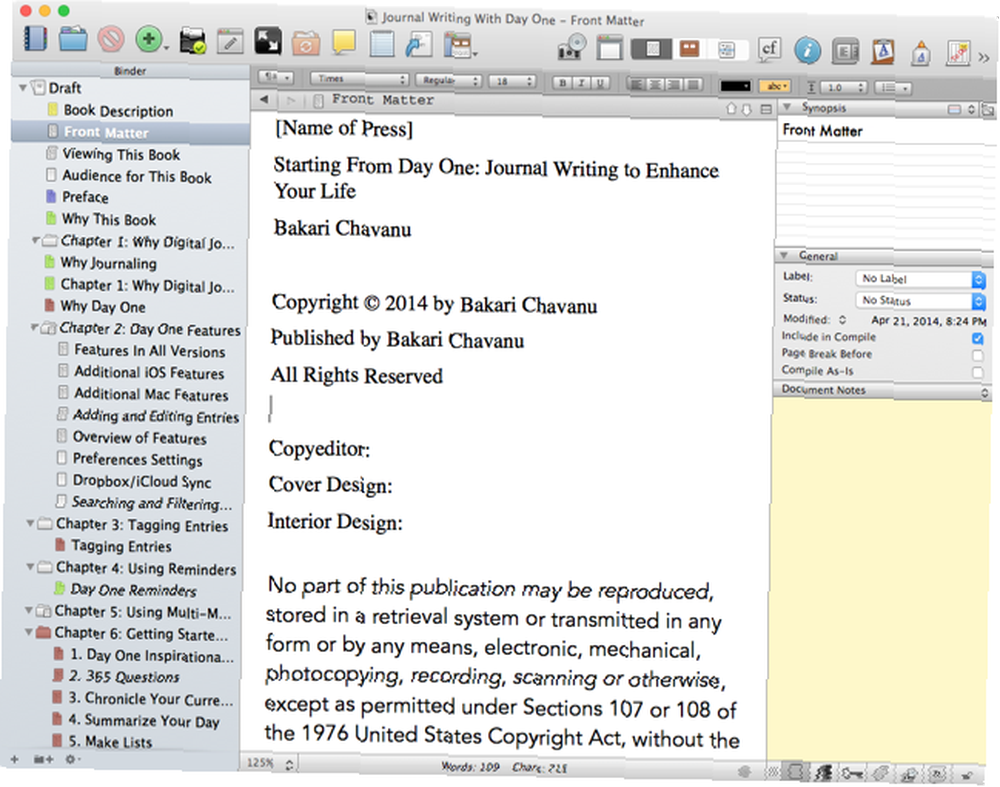The width and height of the screenshot is (1000, 787).
Task: Click the Edit Scrivenings pencil icon
Action: point(230,41)
